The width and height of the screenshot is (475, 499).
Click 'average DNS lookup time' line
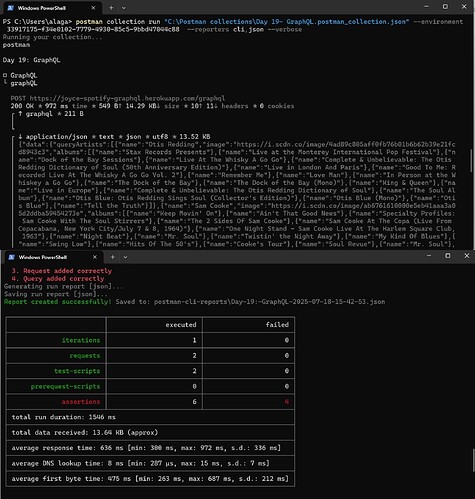pos(140,463)
